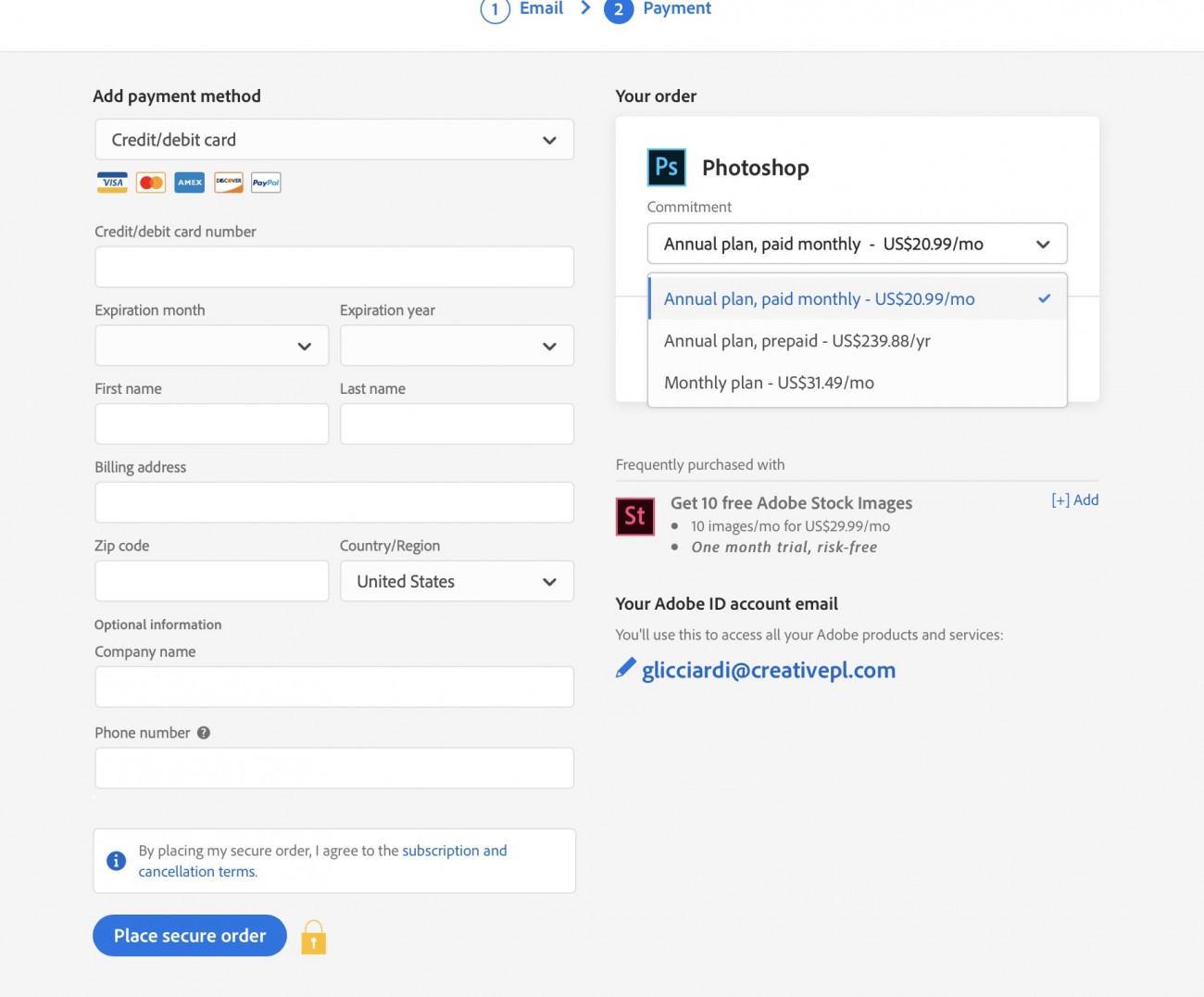Focus the Phone number field
Viewport: 1204px width, 997px height.
334,768
